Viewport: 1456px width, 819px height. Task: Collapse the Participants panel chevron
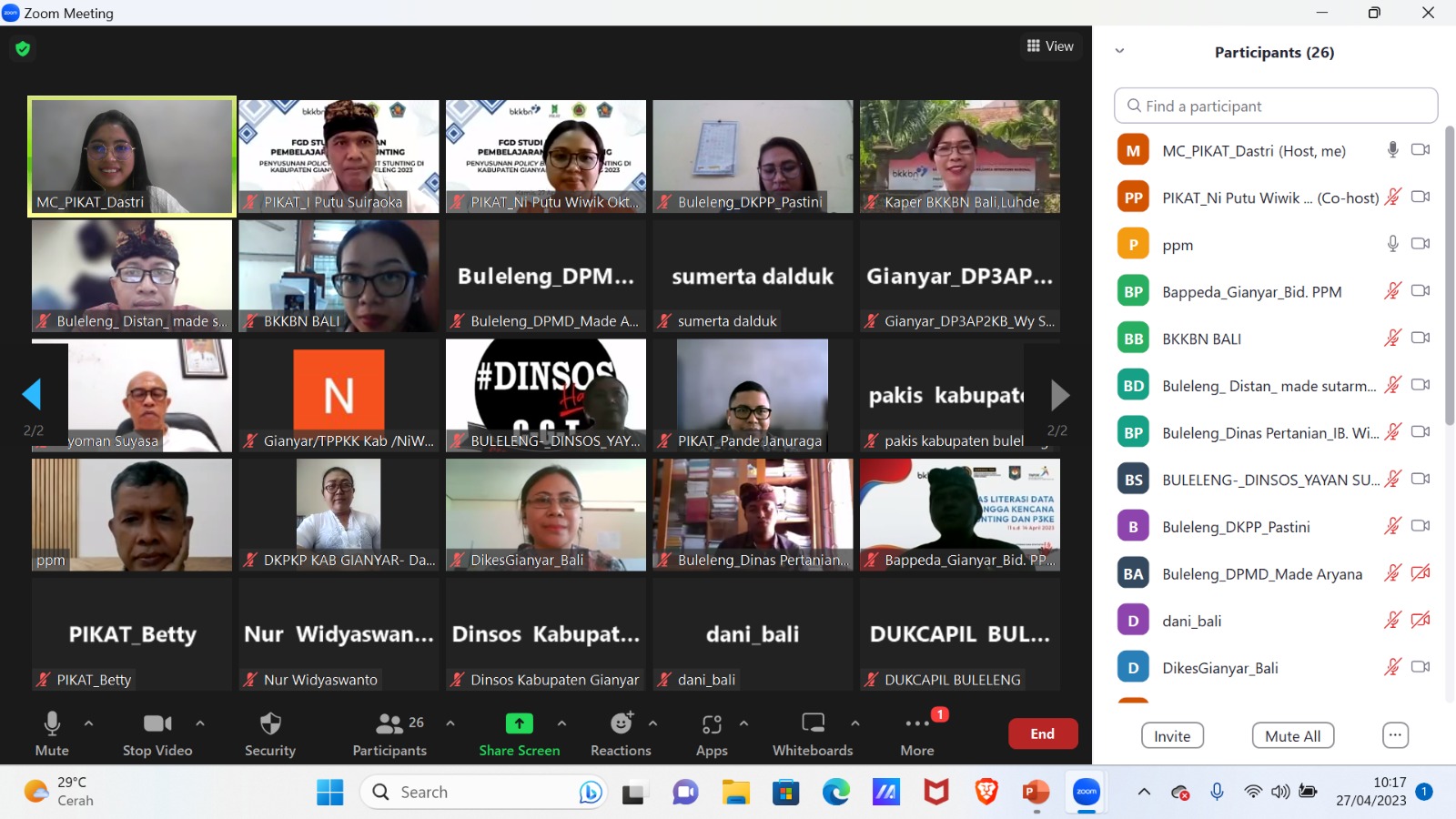pyautogui.click(x=1119, y=51)
